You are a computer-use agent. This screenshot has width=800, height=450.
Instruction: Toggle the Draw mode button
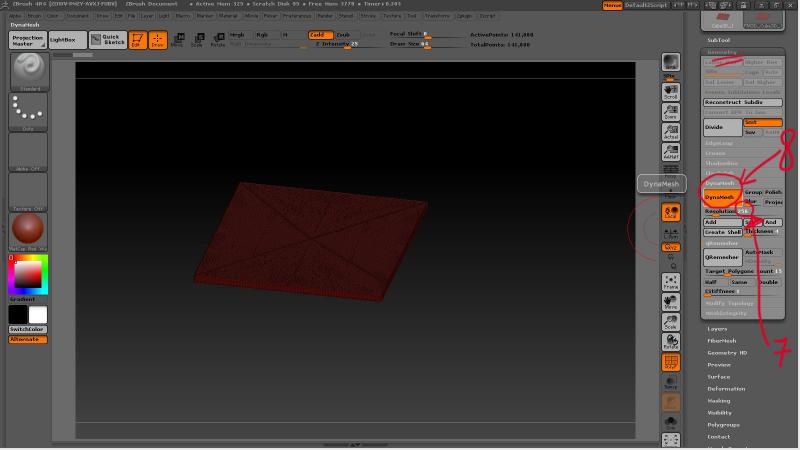point(158,40)
